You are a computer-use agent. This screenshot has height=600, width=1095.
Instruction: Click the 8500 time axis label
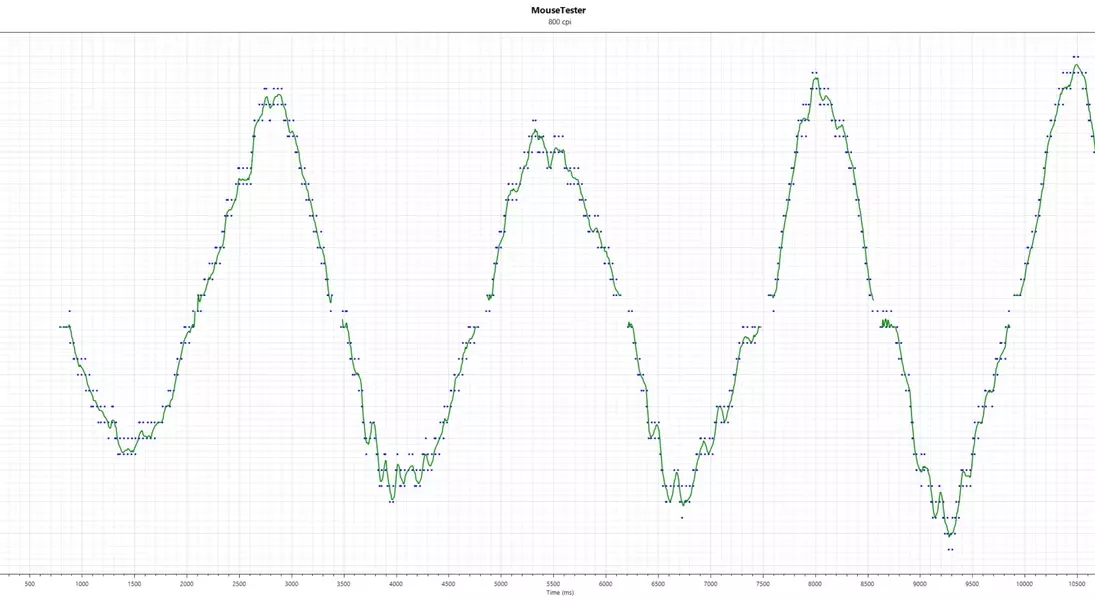[x=867, y=584]
